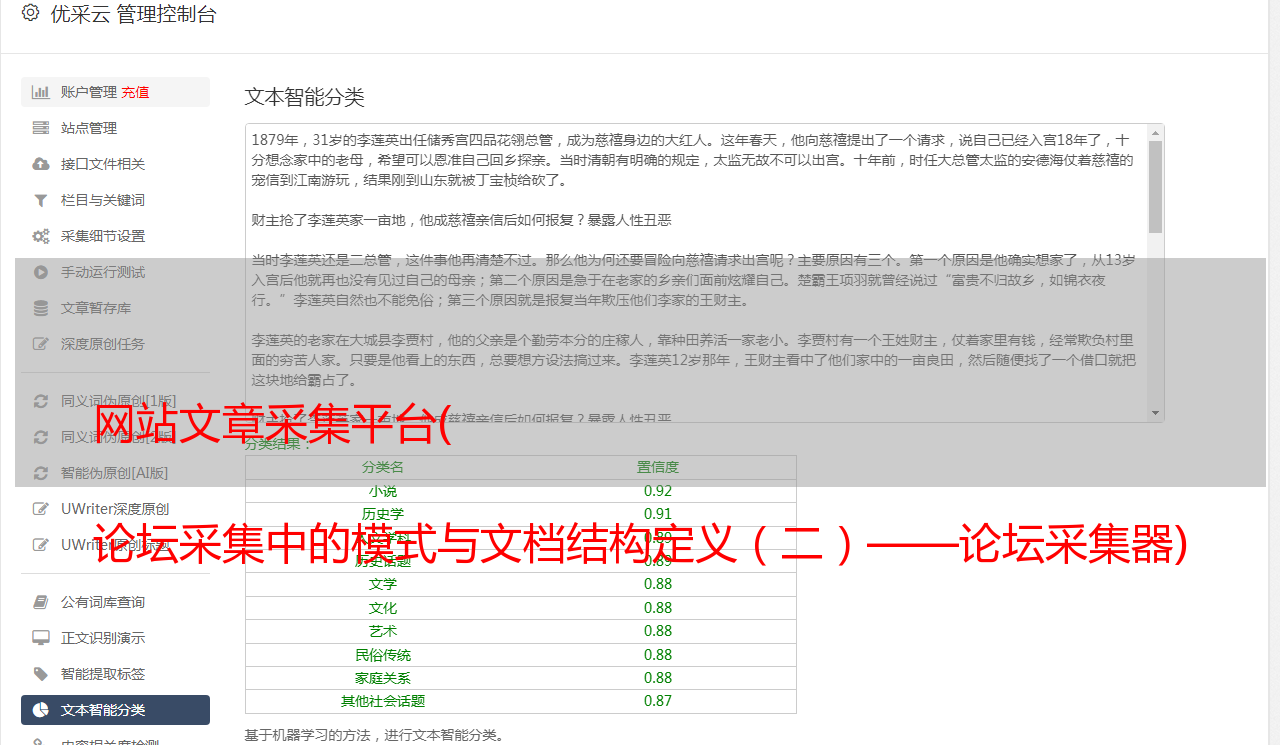Image resolution: width=1280 pixels, height=745 pixels.
Task: Click the 民俗传统 category cell
Action: click(x=383, y=655)
